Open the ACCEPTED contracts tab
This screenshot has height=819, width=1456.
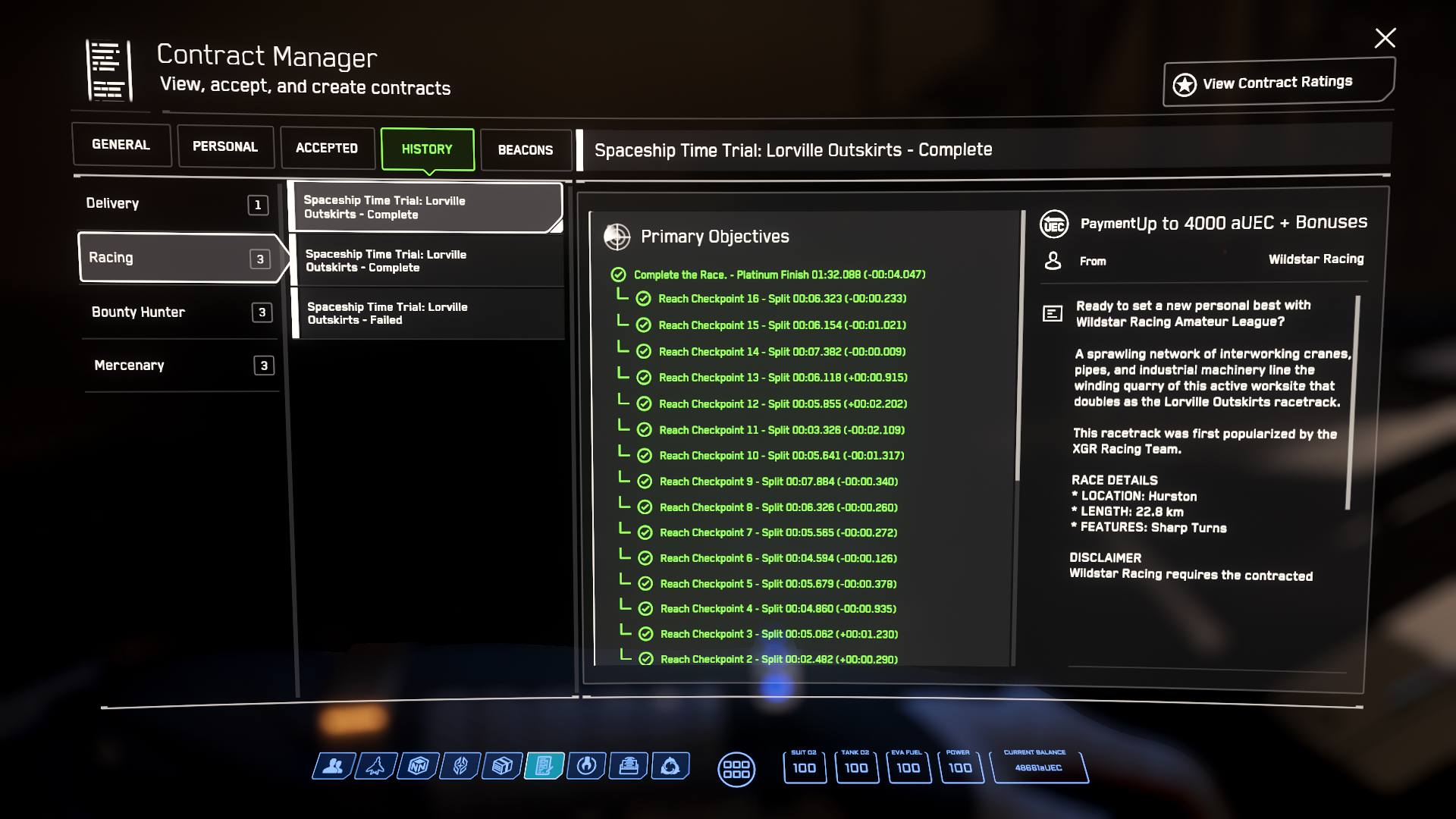327,148
